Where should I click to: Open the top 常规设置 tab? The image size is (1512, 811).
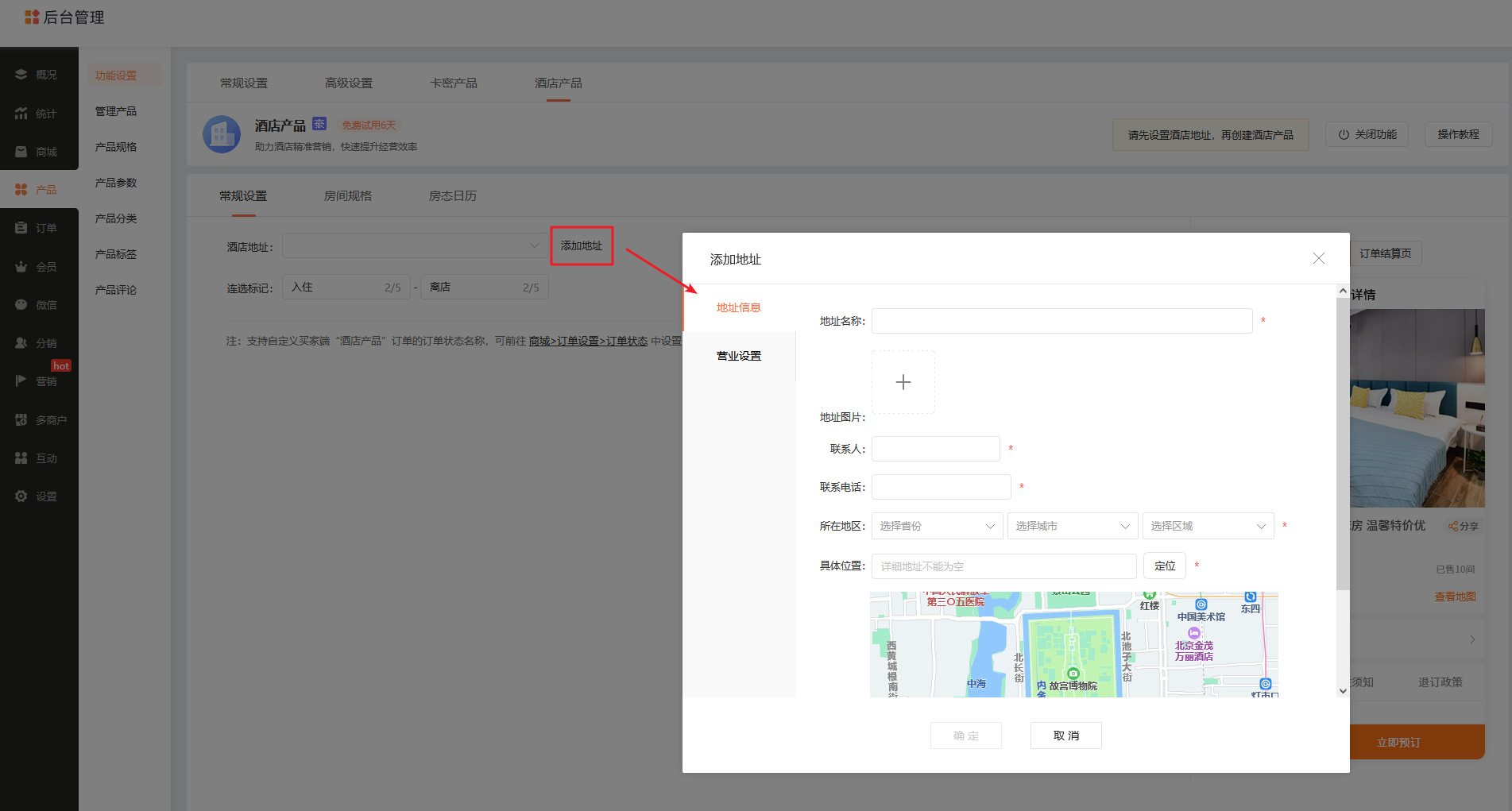[244, 83]
